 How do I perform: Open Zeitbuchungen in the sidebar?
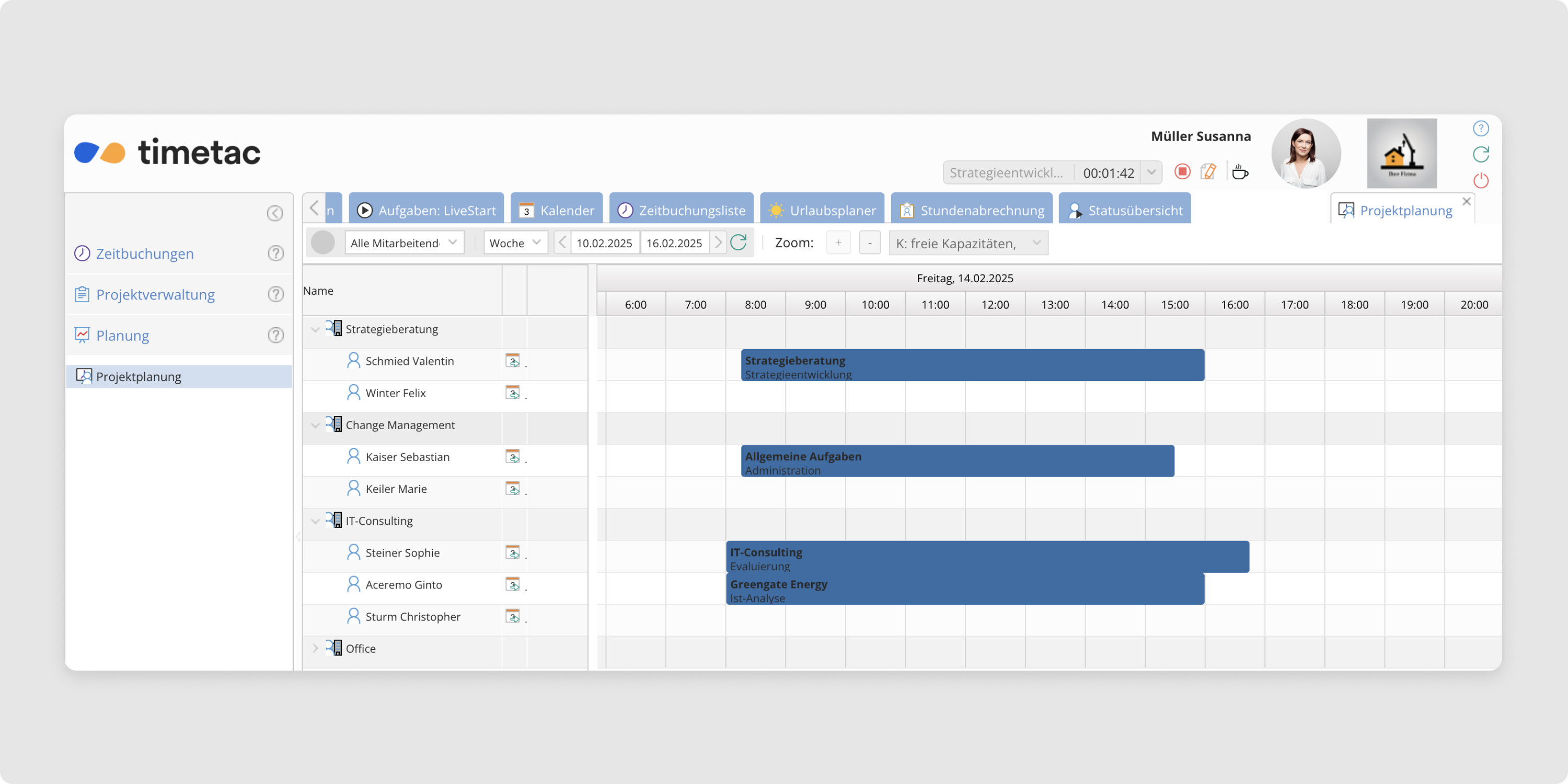point(145,254)
